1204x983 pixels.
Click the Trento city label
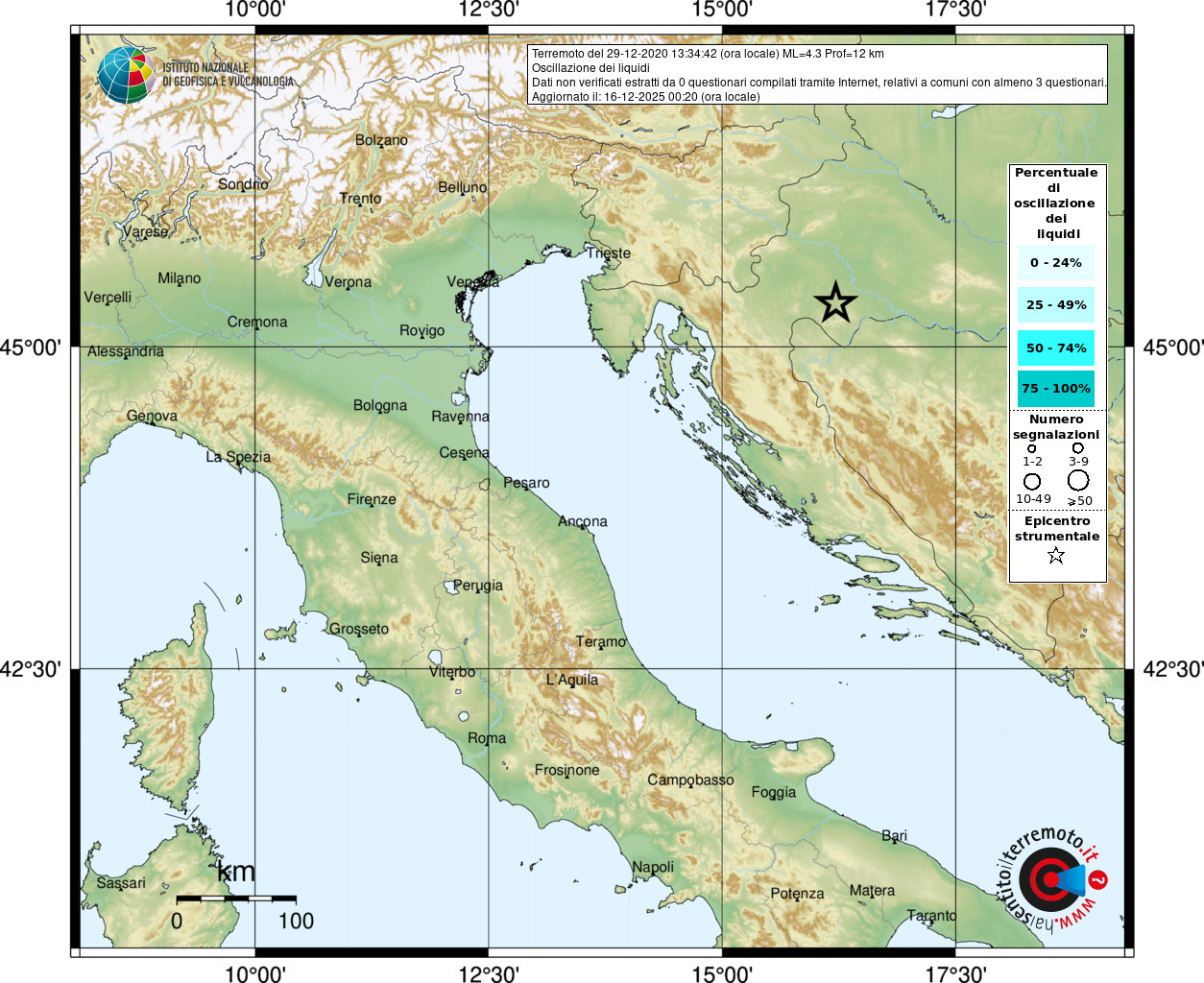coord(360,199)
